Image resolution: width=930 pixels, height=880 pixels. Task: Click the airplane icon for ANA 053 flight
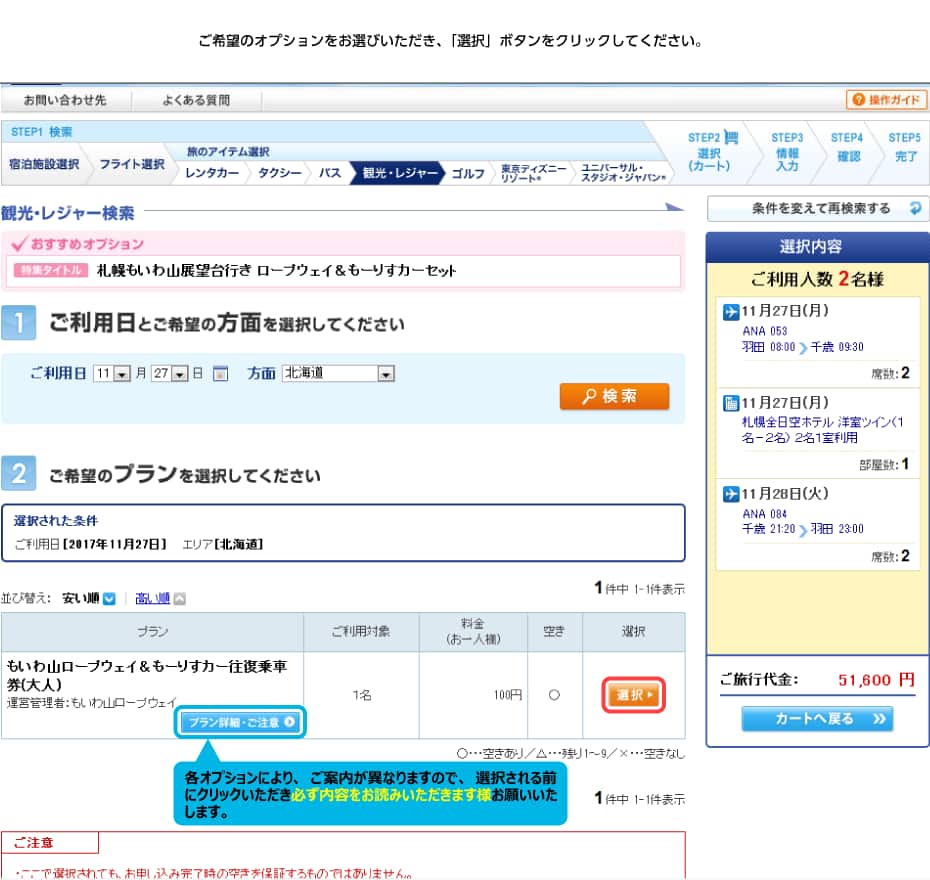tap(731, 312)
